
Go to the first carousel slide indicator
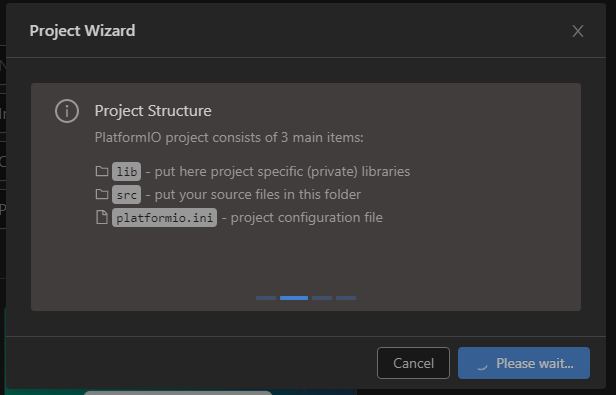point(266,298)
